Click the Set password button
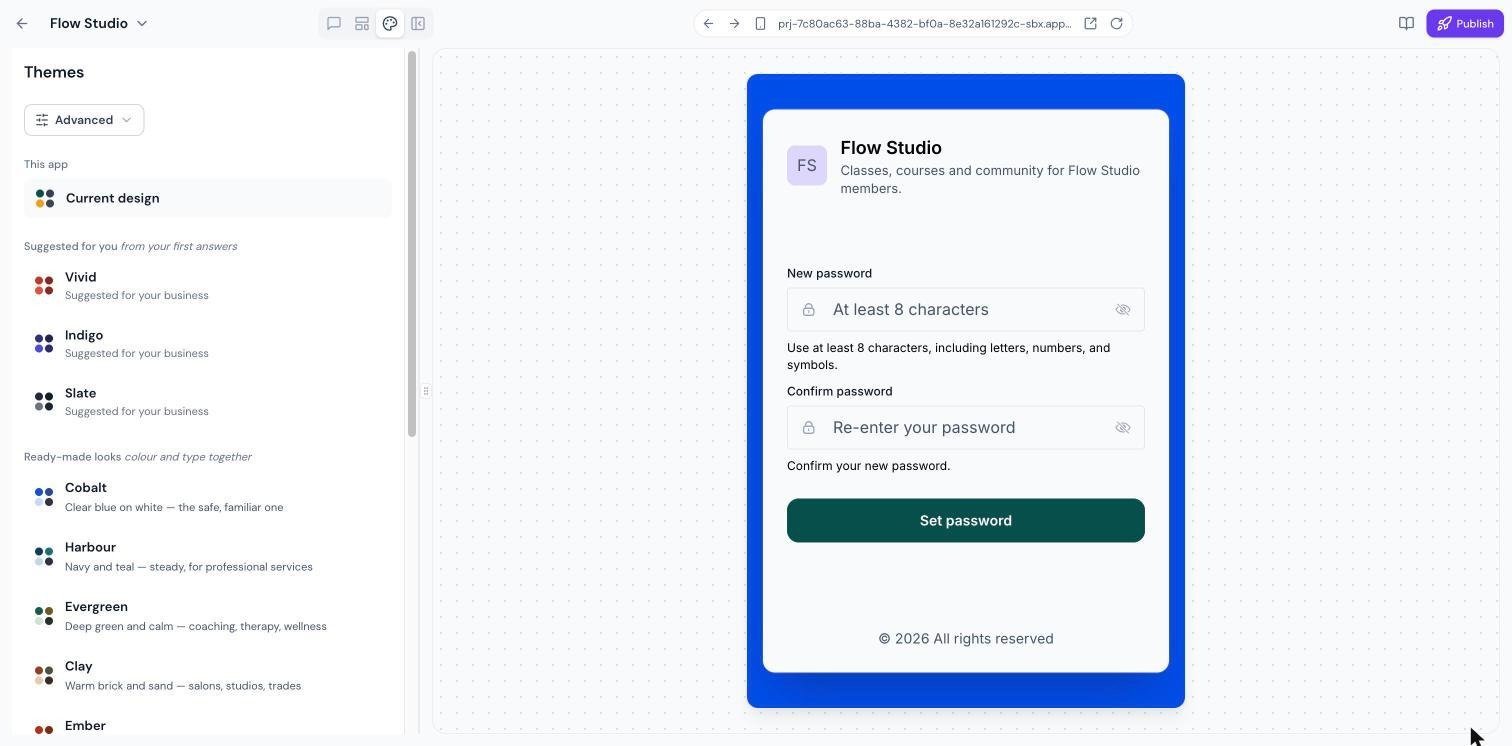 [x=966, y=521]
